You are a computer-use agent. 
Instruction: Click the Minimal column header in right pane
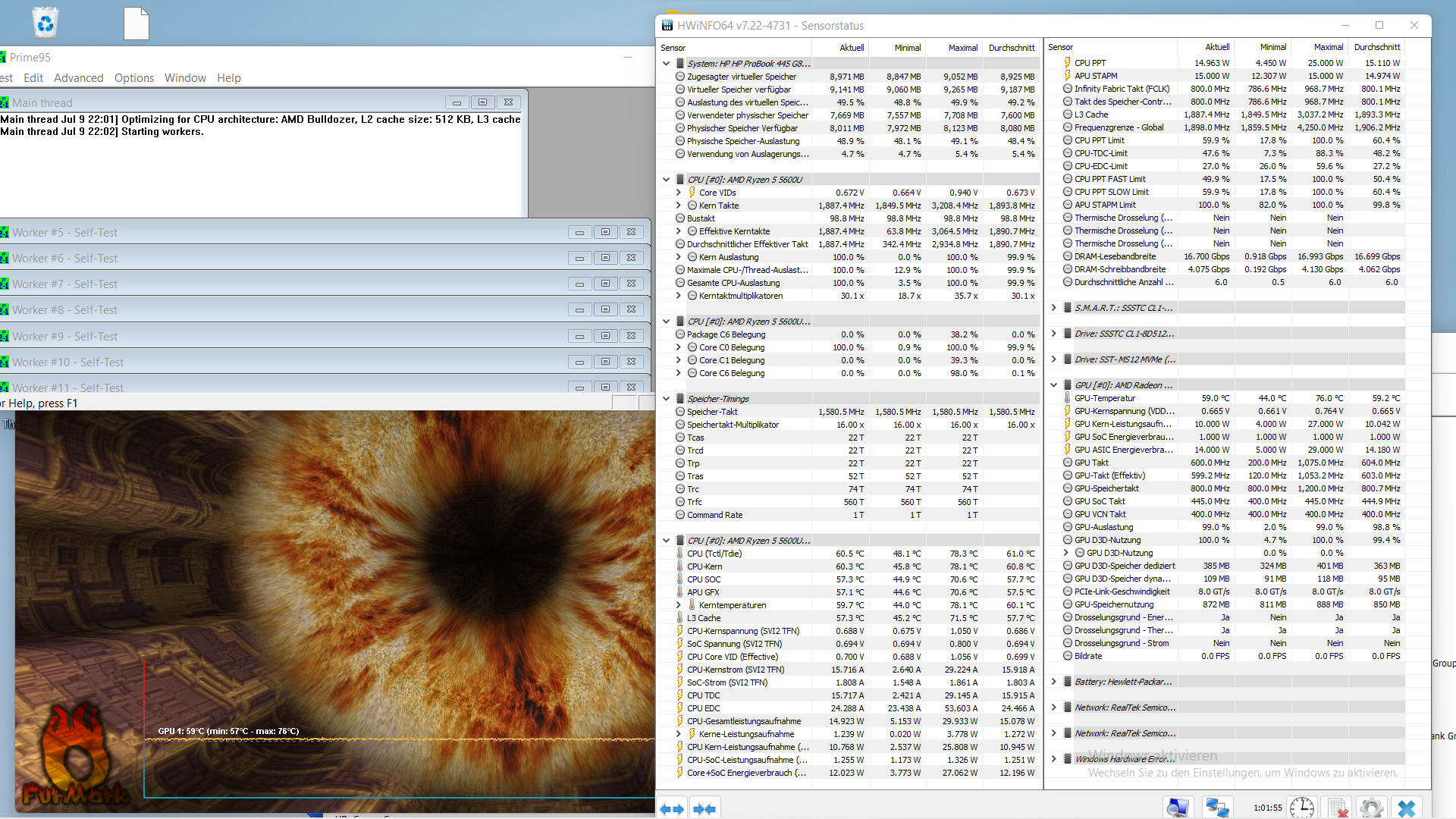click(1263, 47)
